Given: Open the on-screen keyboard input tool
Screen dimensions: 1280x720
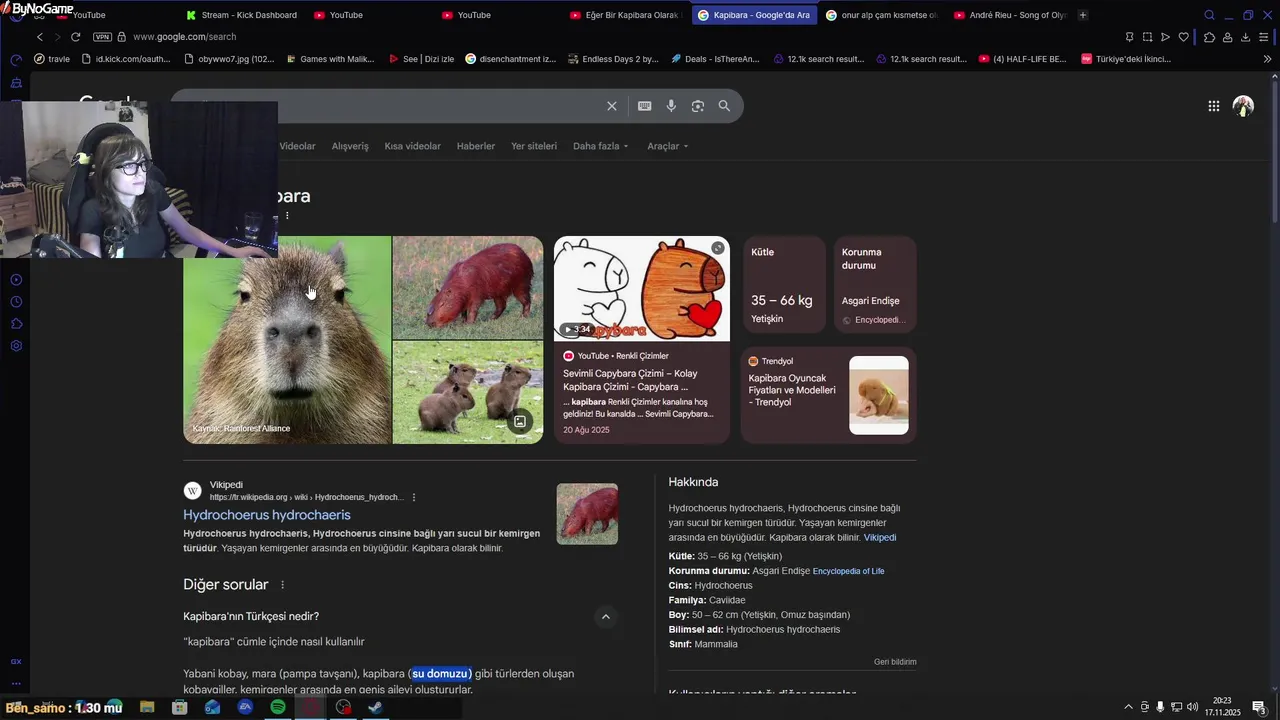Looking at the screenshot, I should coord(645,106).
